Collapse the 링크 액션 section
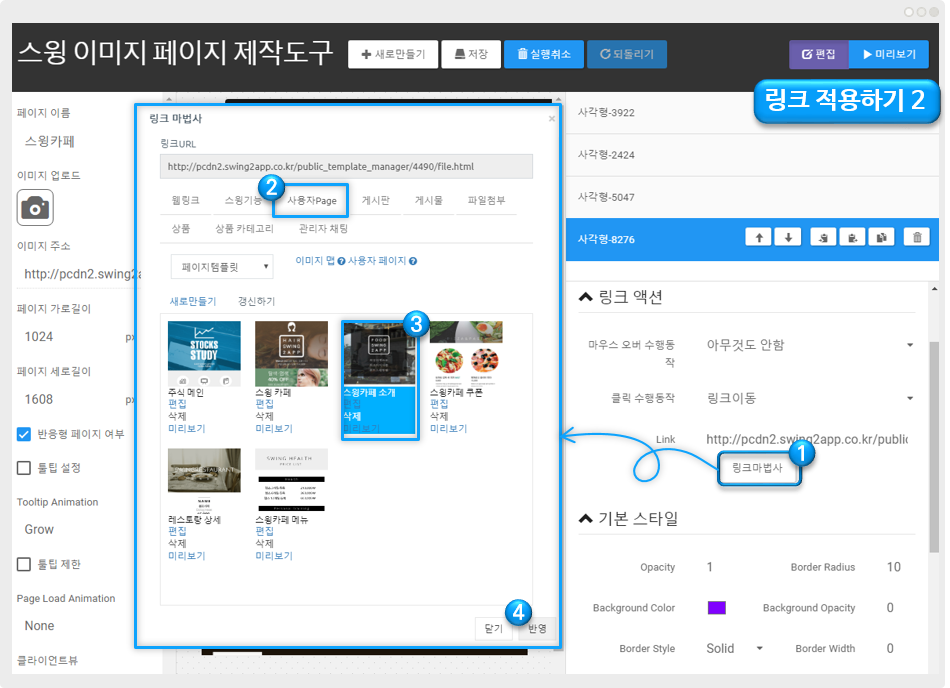The height and width of the screenshot is (688, 950). point(585,297)
